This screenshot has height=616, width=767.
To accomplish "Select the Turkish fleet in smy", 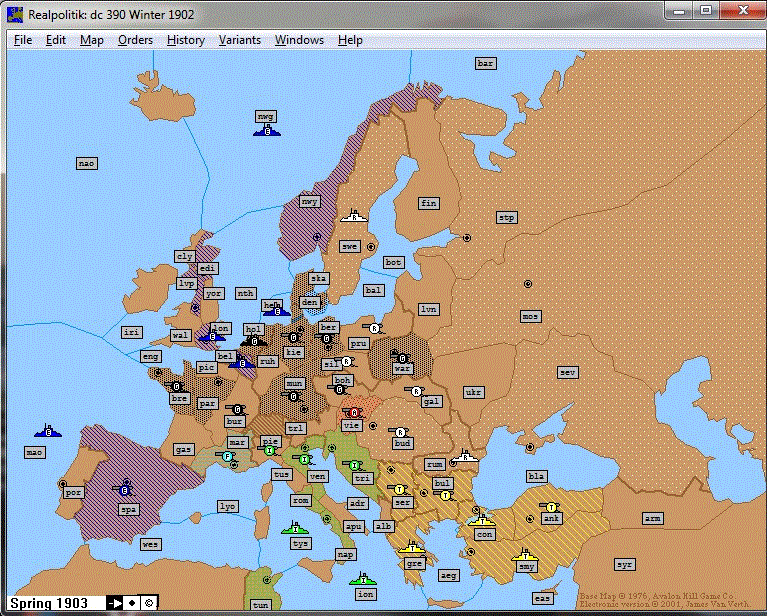I will 525,555.
